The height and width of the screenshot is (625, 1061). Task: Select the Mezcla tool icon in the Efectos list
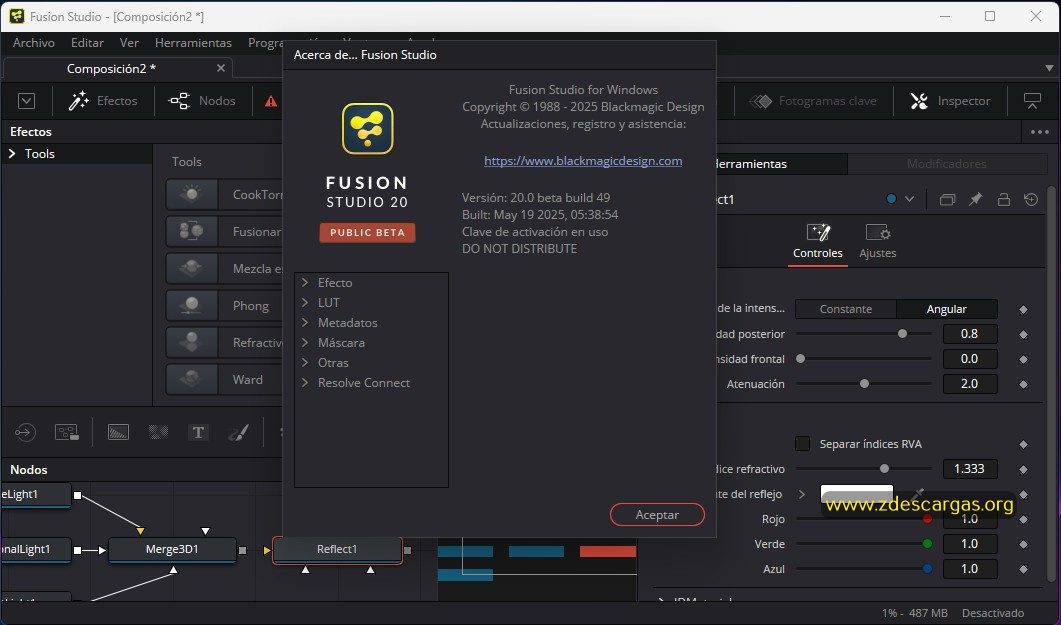[x=192, y=269]
